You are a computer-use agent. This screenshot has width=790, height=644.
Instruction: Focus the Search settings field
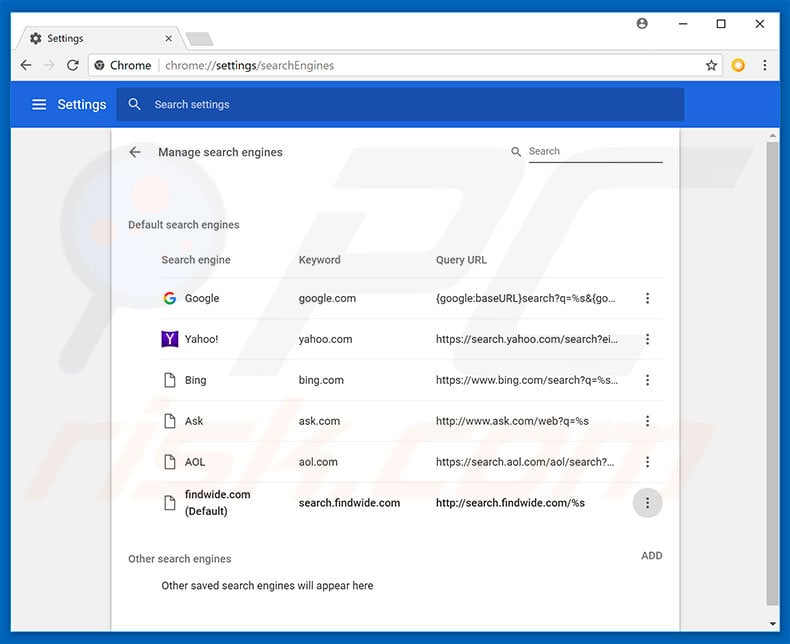coord(401,104)
